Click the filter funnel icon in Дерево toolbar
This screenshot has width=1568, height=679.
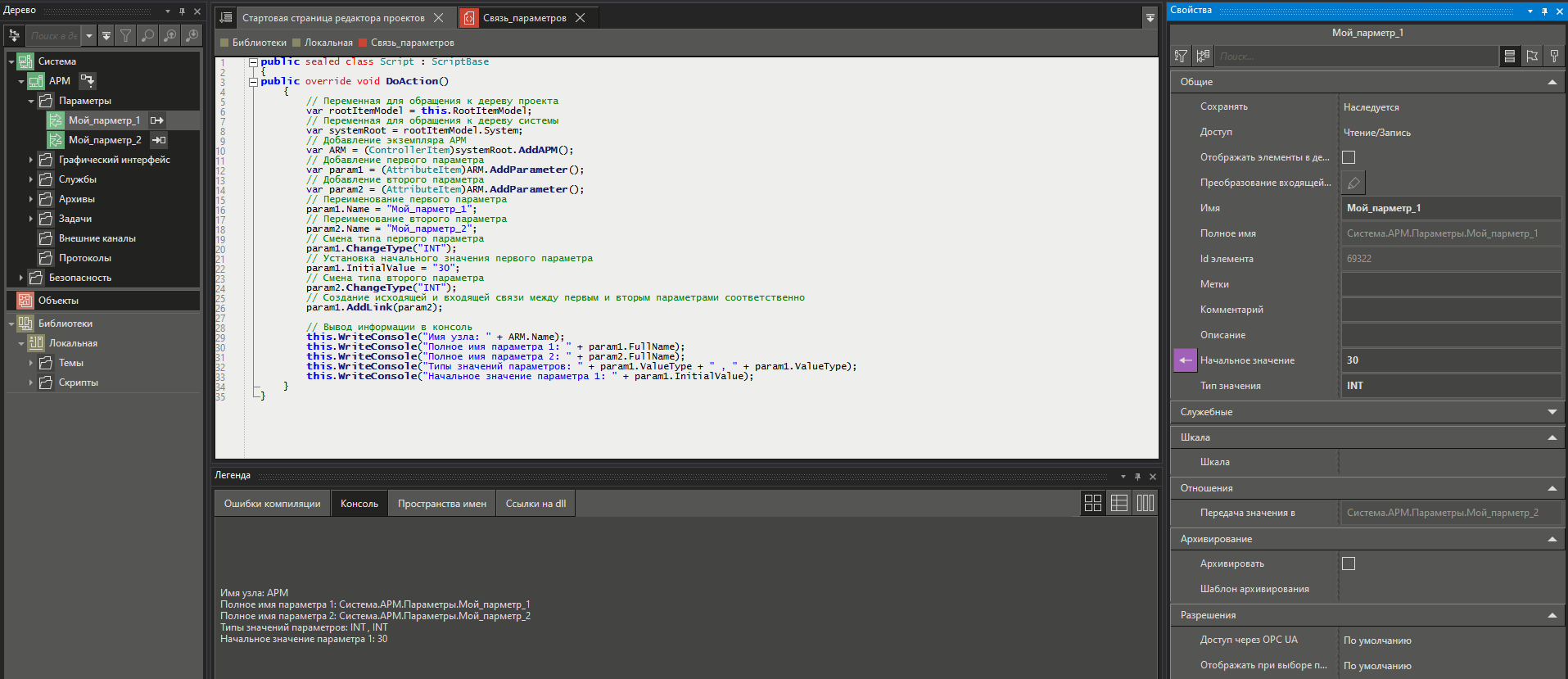pos(125,36)
